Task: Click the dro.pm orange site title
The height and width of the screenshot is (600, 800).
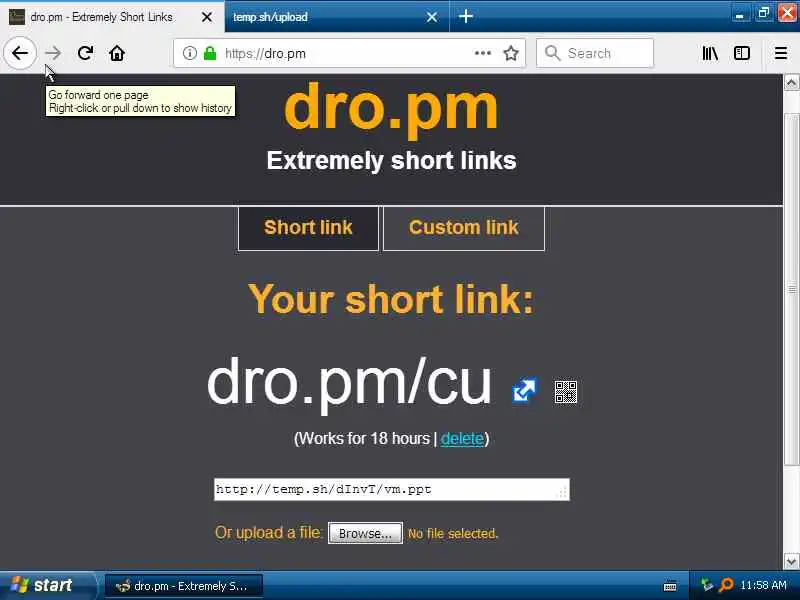Action: tap(391, 109)
